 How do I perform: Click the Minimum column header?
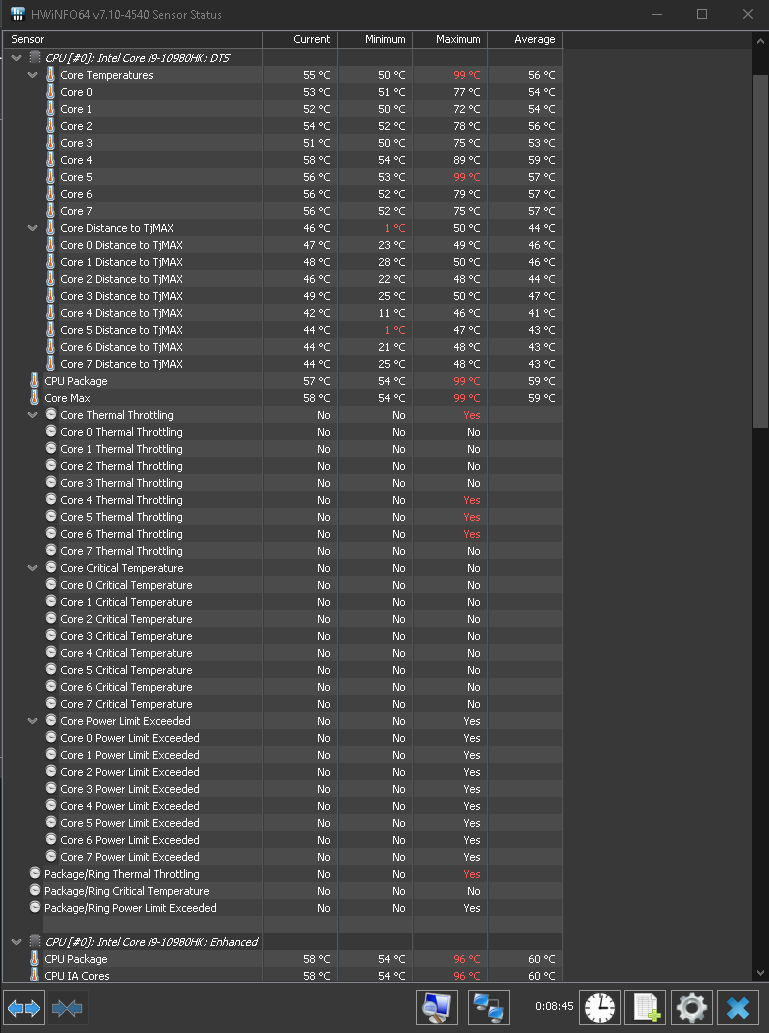376,40
